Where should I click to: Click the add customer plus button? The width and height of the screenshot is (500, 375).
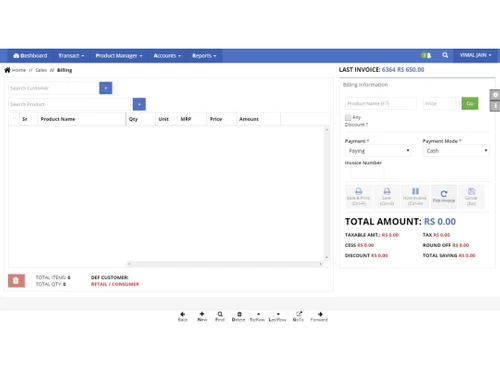coord(106,88)
